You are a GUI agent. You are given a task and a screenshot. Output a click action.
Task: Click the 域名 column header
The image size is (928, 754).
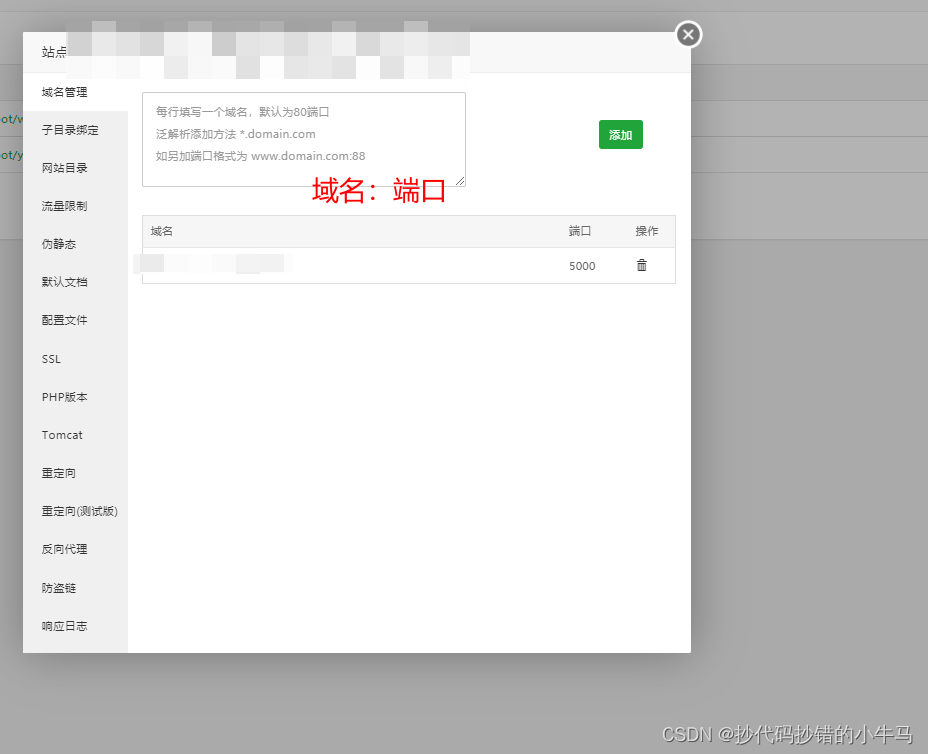[162, 231]
